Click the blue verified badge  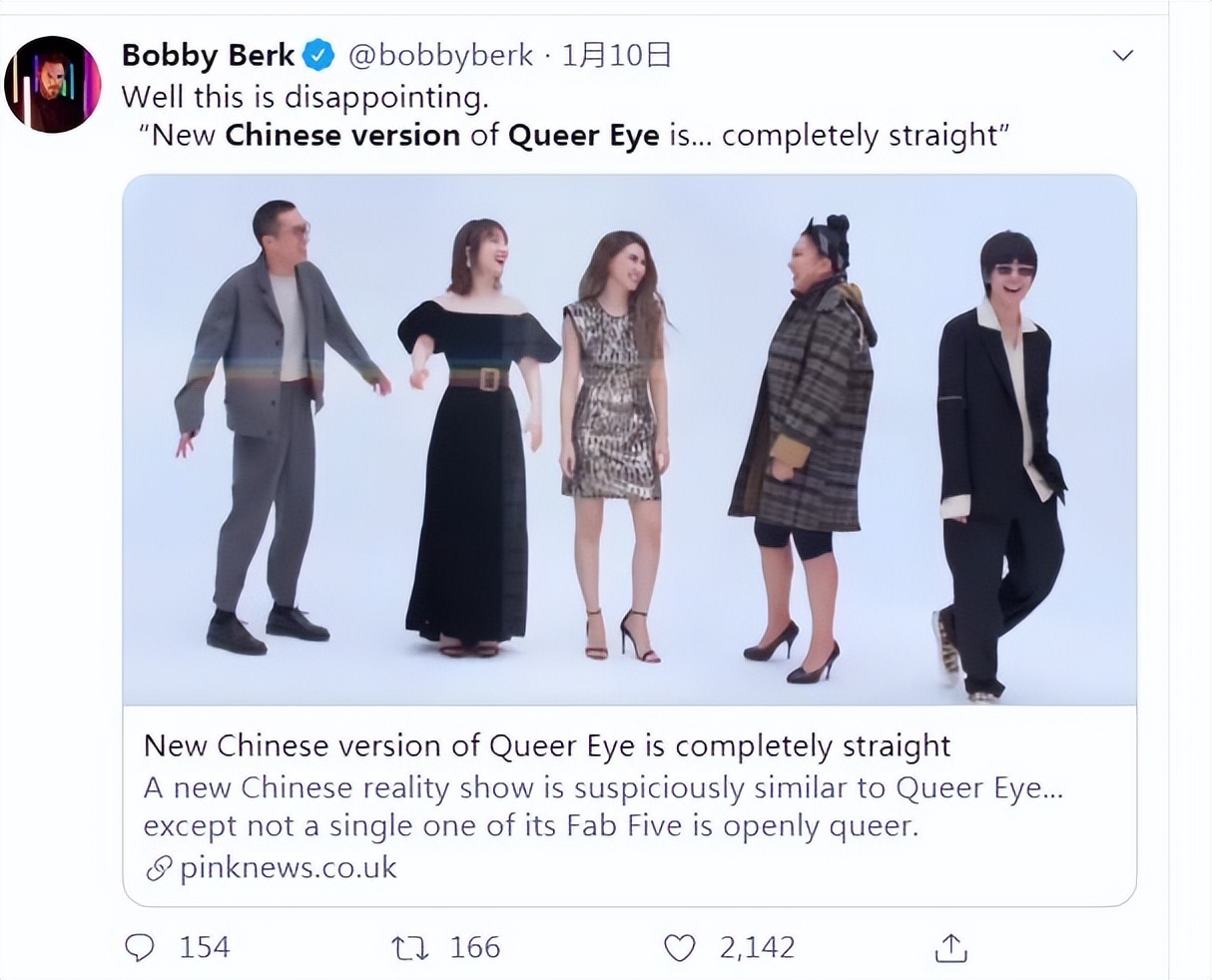pos(318,55)
